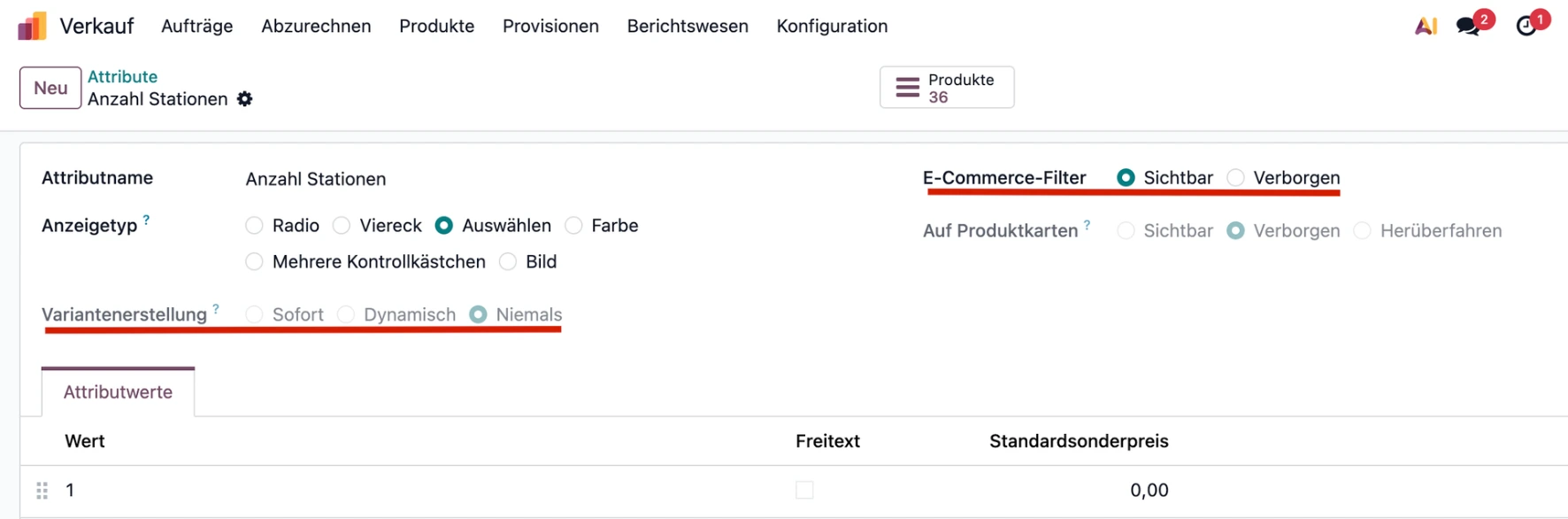
Task: Open the activities clock icon
Action: (x=1524, y=27)
